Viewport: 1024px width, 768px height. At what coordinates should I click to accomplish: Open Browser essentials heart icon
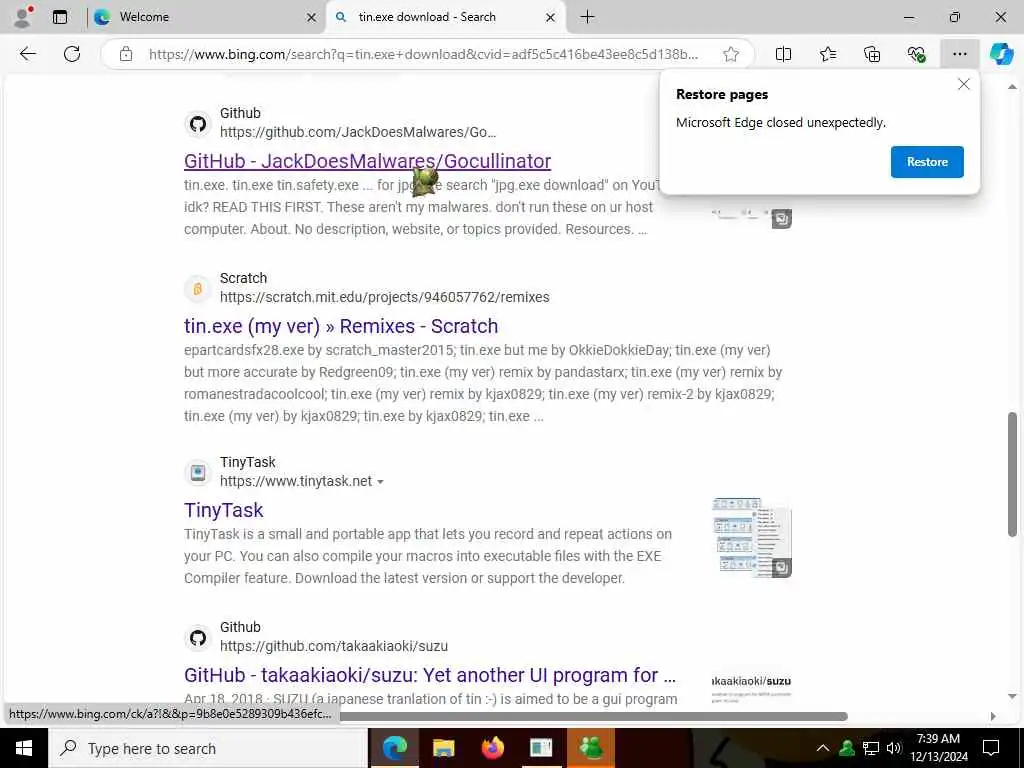coord(916,54)
